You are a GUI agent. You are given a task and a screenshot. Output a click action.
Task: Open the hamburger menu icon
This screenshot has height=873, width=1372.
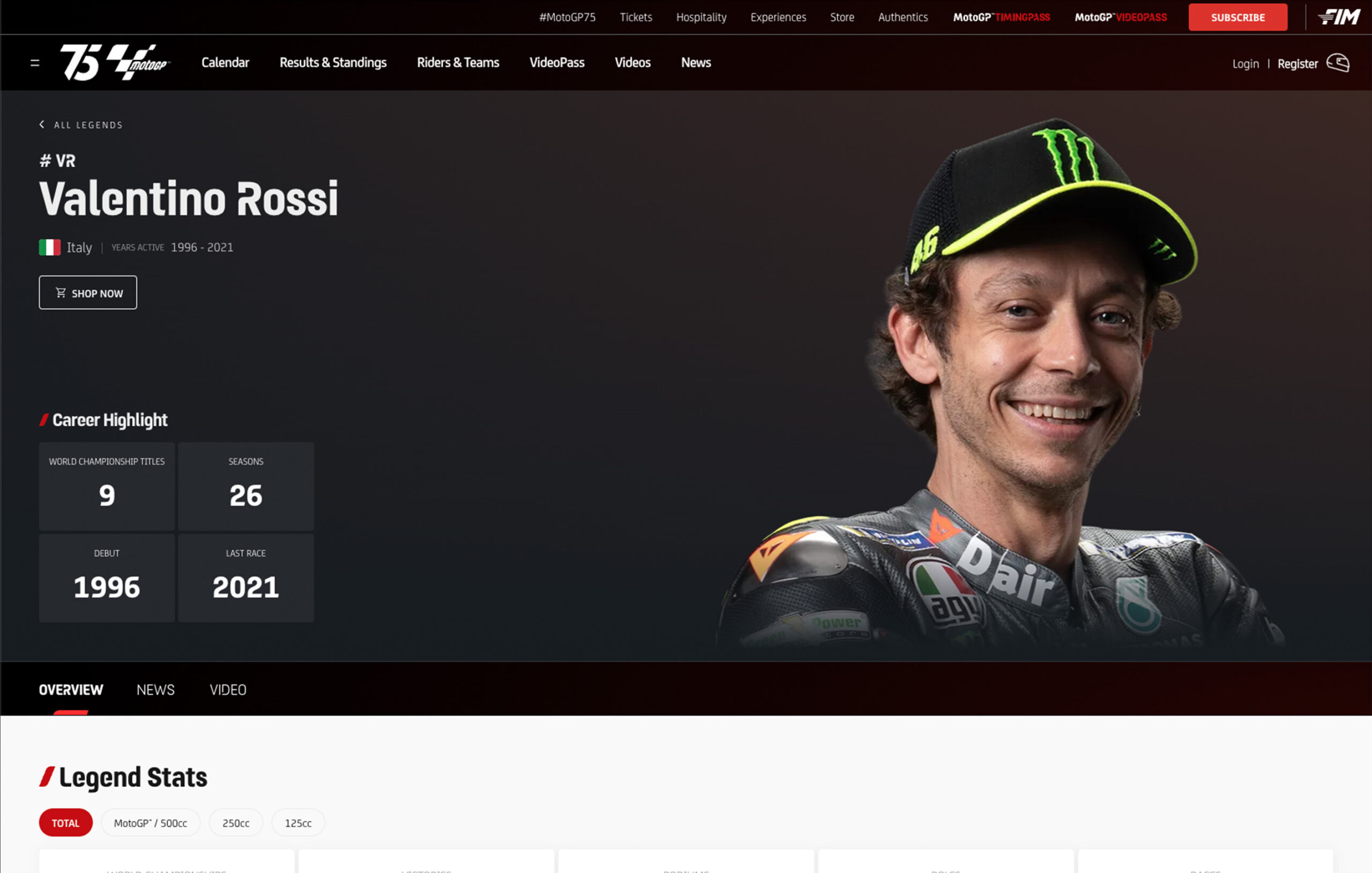(35, 63)
